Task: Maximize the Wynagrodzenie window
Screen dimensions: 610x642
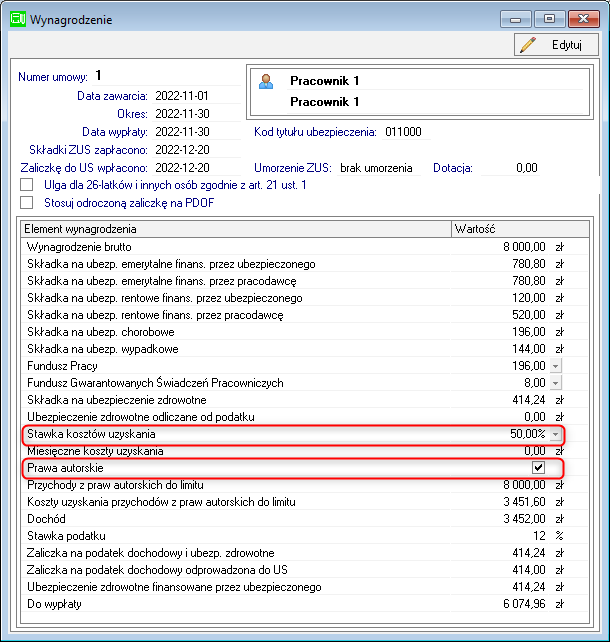Action: 549,19
